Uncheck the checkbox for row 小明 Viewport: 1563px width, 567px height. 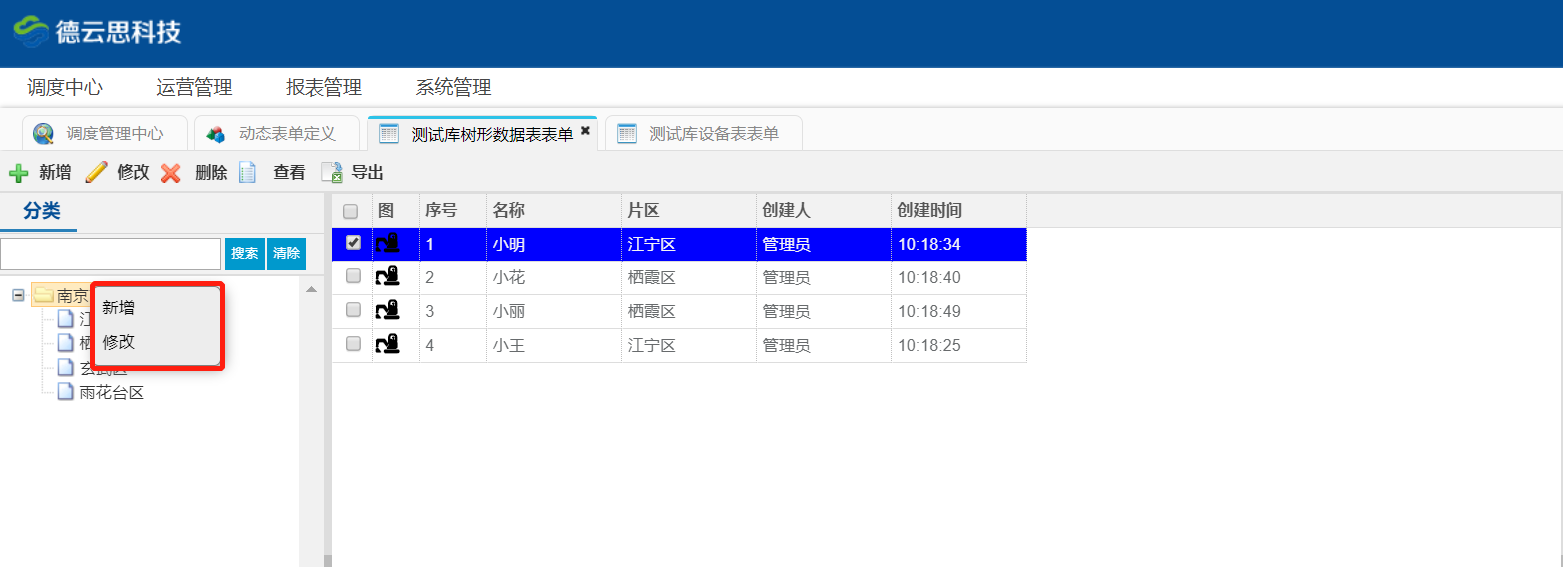tap(352, 243)
